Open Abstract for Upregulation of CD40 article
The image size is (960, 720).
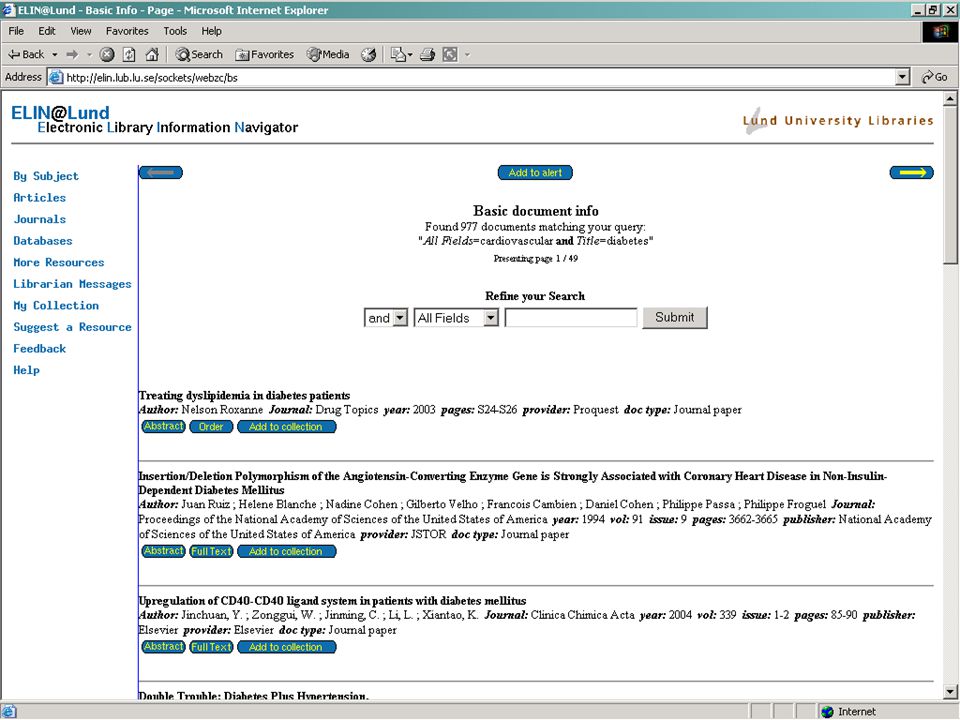point(163,647)
